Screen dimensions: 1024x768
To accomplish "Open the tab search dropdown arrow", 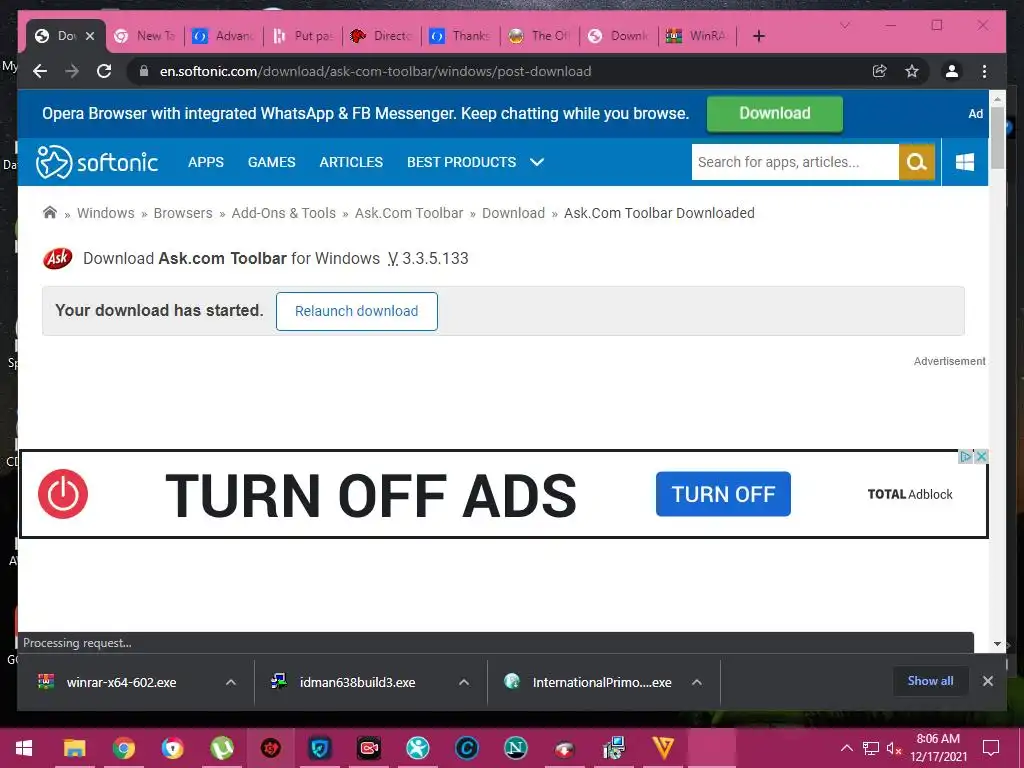I will (844, 25).
